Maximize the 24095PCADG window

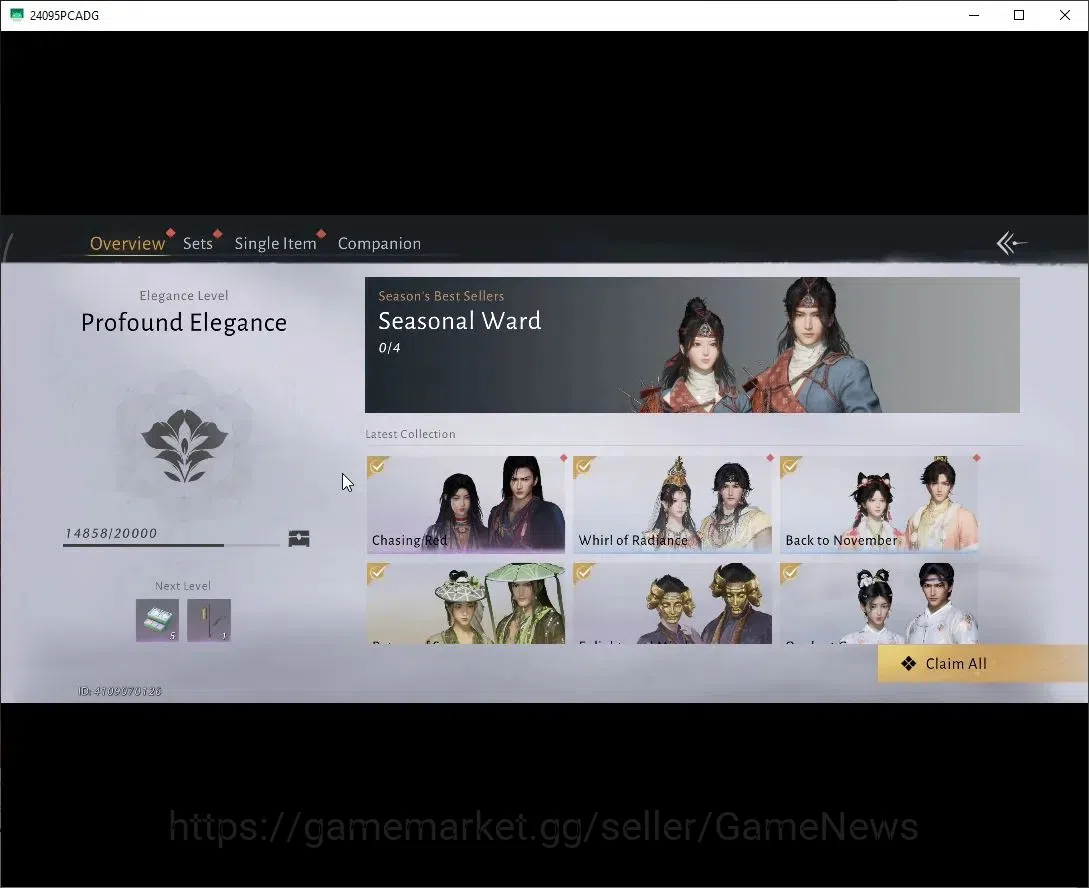[x=1019, y=15]
